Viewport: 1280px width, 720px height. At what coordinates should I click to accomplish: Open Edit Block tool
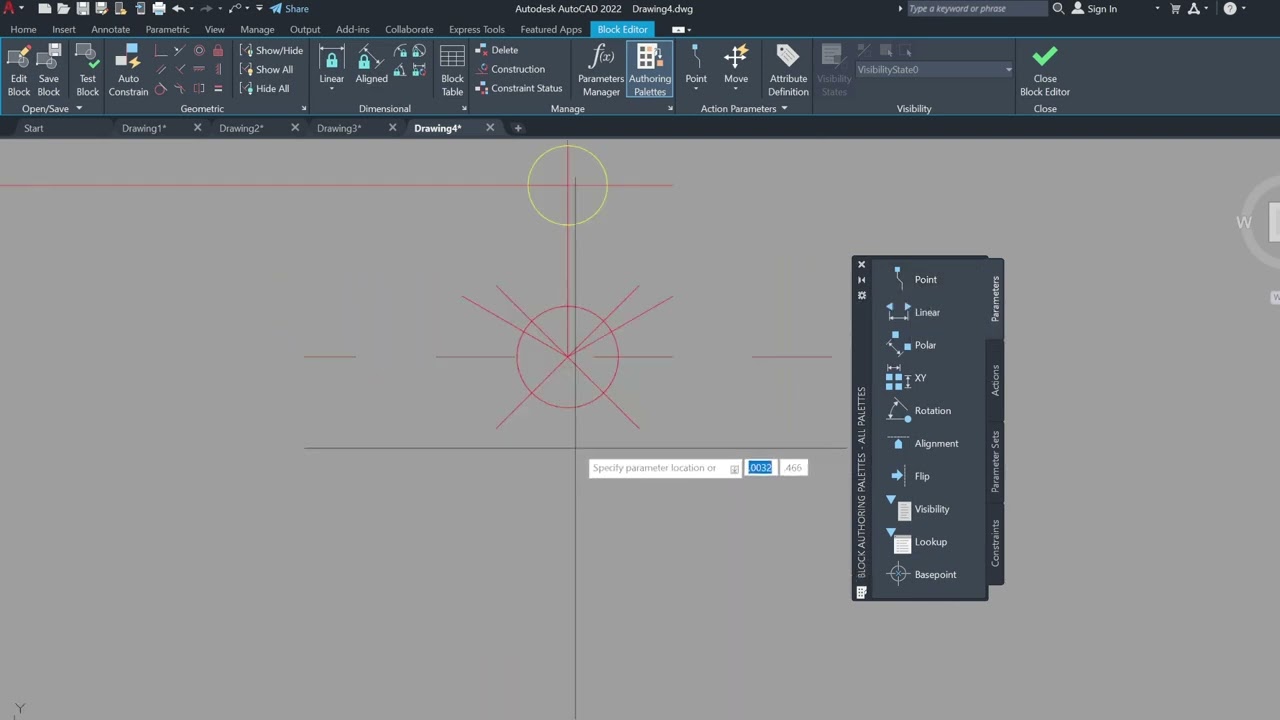[19, 70]
